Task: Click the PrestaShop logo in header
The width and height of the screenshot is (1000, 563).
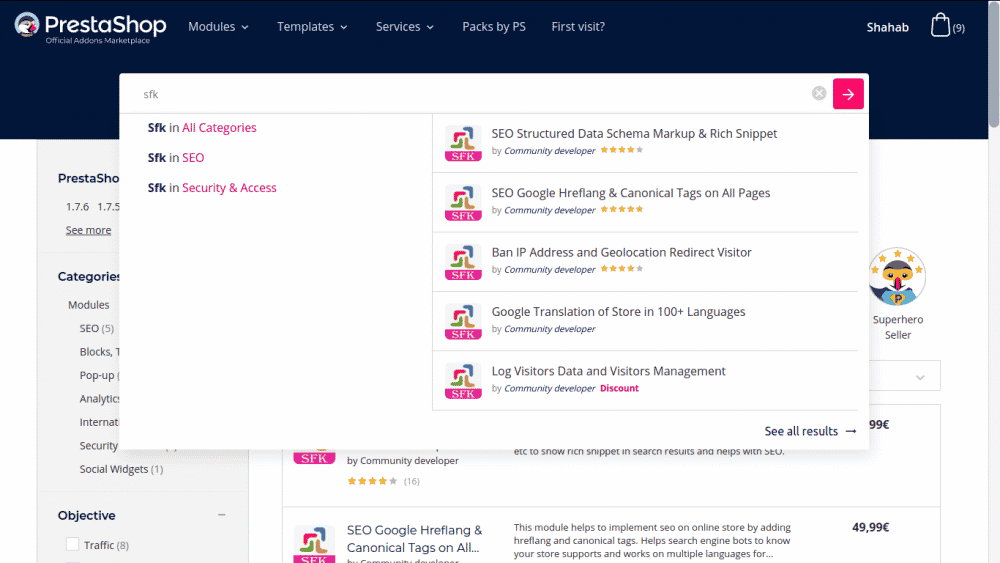Action: (x=90, y=27)
